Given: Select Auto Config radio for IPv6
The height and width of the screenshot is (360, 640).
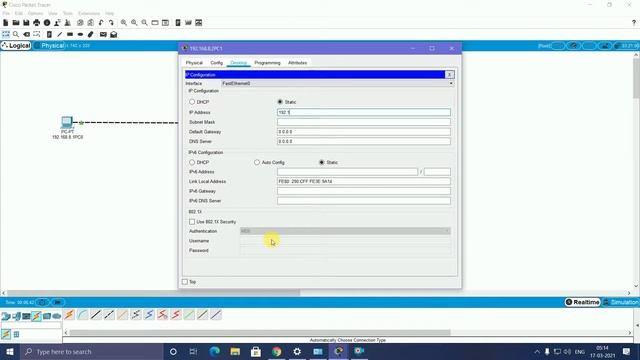Looking at the screenshot, I should [x=257, y=162].
